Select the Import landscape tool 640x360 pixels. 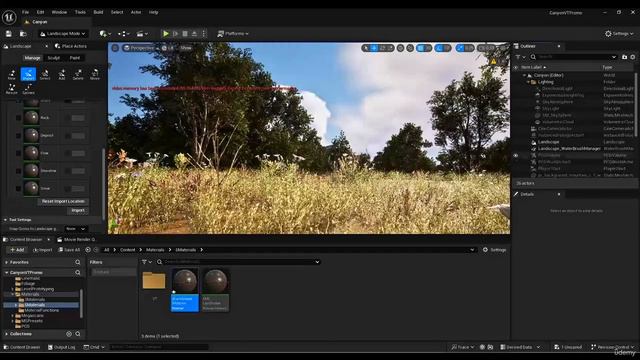(x=28, y=75)
